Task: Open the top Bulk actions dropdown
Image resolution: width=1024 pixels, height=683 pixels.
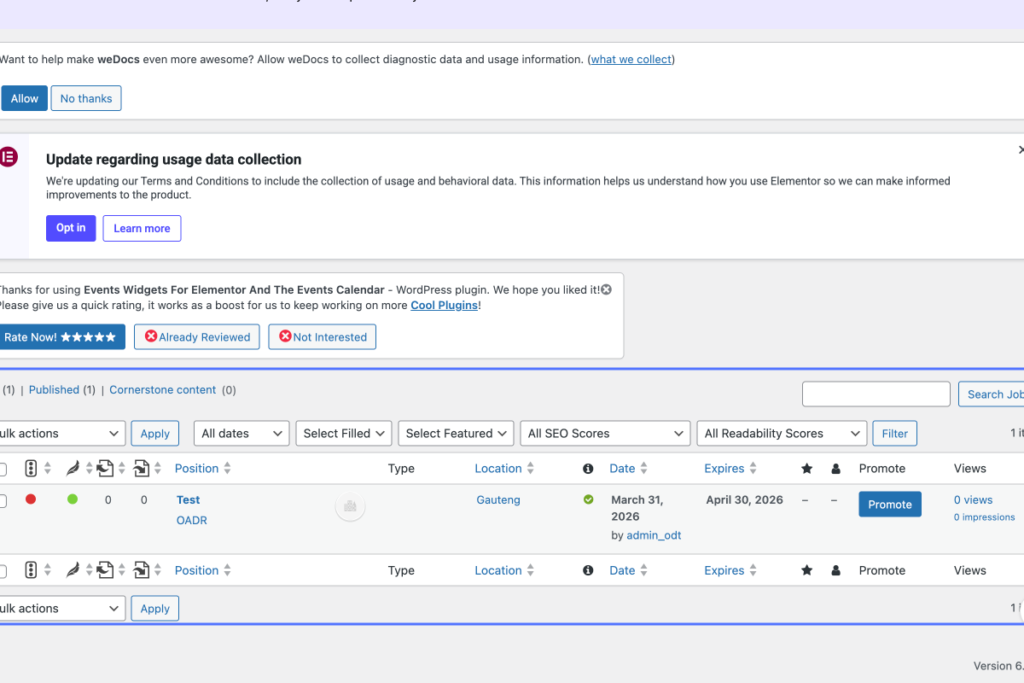Action: [x=61, y=434]
